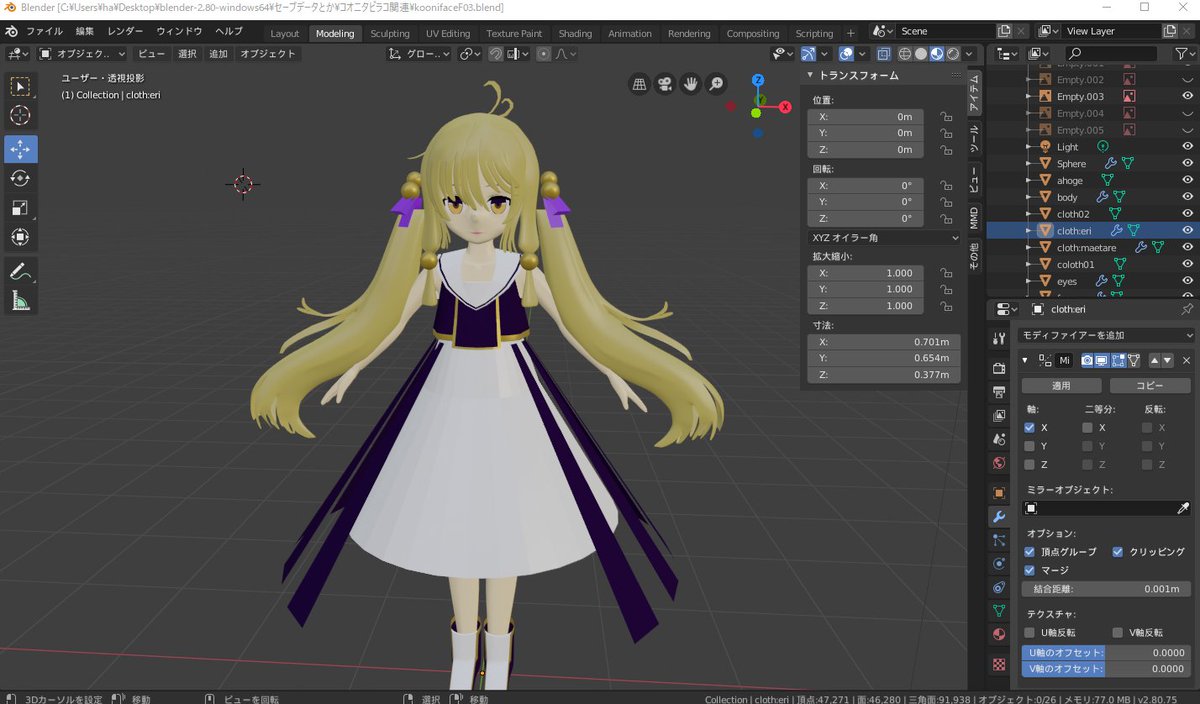
Task: Open the 編集 menu
Action: pos(85,32)
